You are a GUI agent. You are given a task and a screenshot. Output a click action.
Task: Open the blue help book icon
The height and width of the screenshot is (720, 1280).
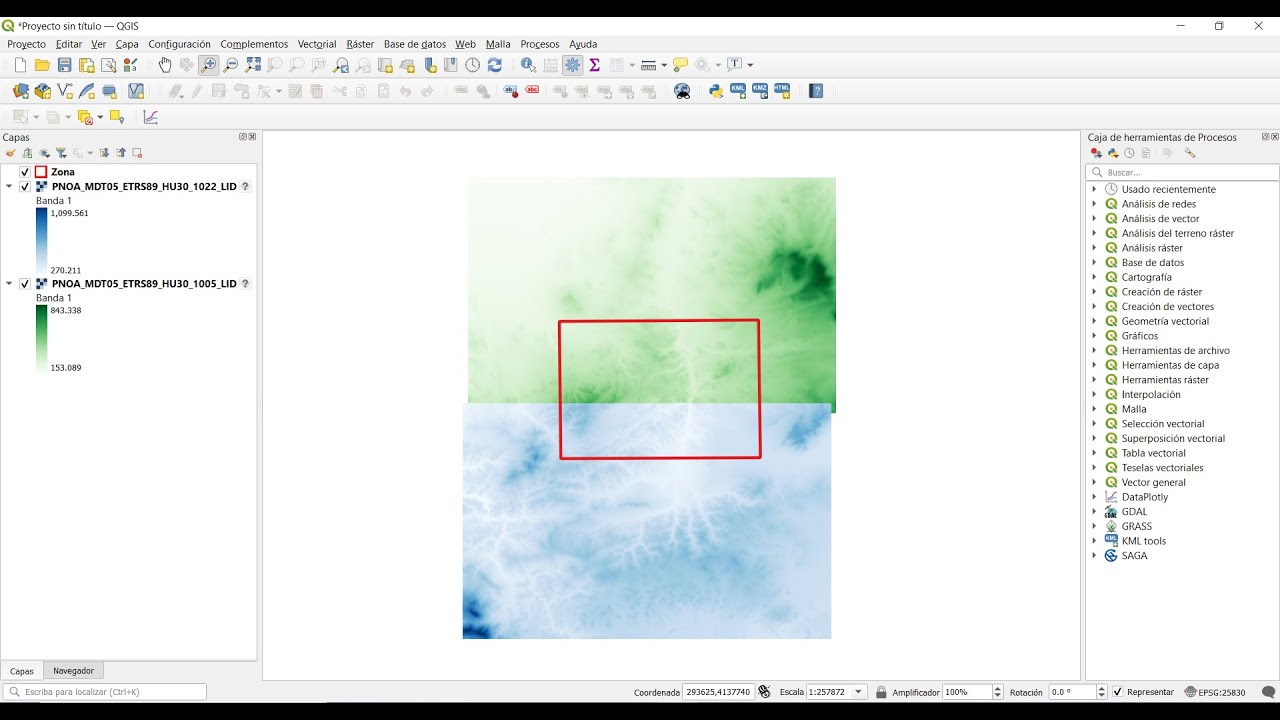pyautogui.click(x=816, y=91)
